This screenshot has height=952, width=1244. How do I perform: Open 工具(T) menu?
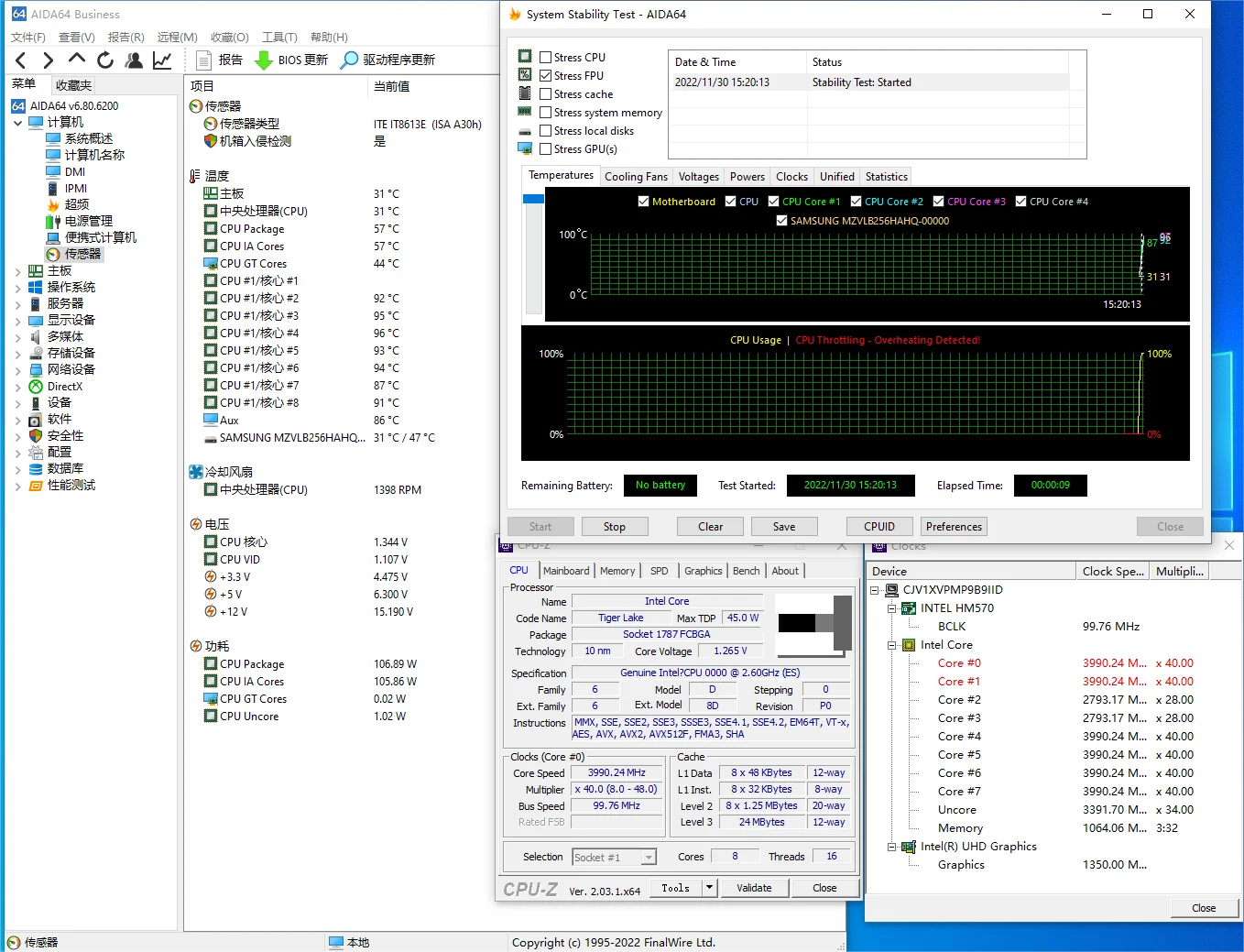point(279,38)
